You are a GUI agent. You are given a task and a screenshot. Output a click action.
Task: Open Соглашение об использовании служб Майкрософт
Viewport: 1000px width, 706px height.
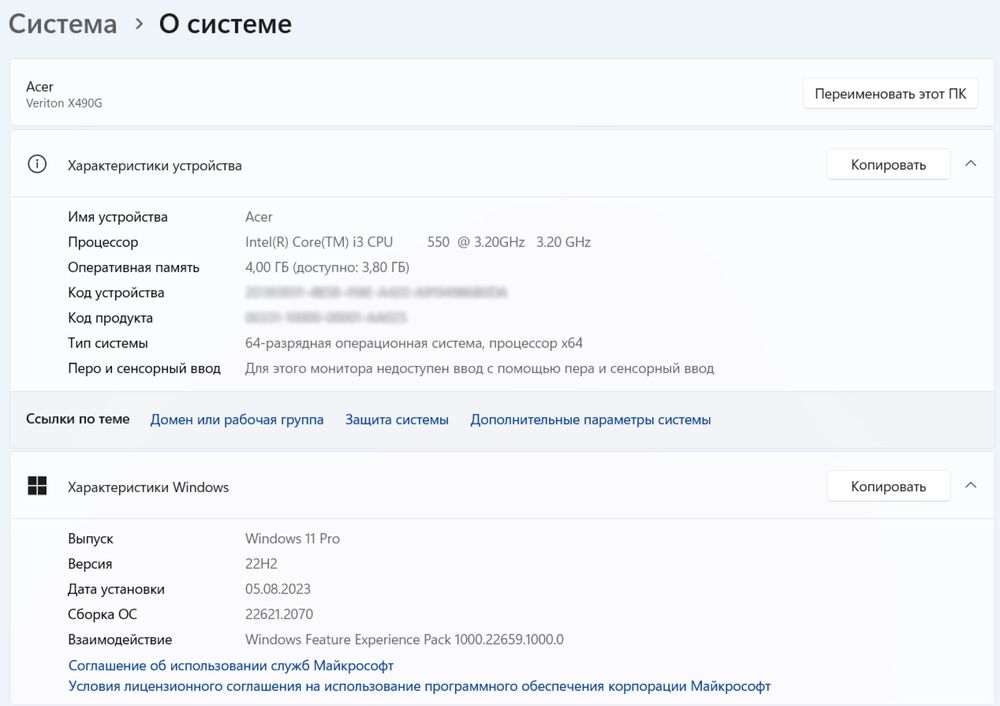coord(231,666)
